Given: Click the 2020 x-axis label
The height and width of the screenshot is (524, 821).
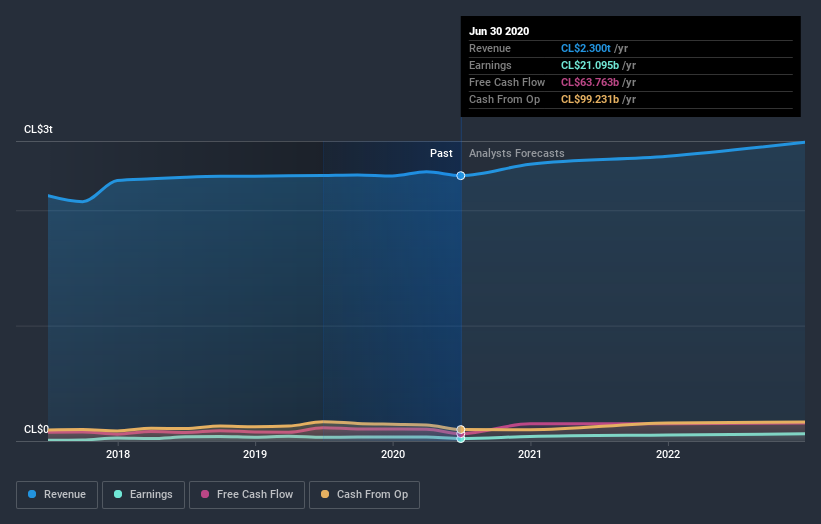Looking at the screenshot, I should pos(393,454).
